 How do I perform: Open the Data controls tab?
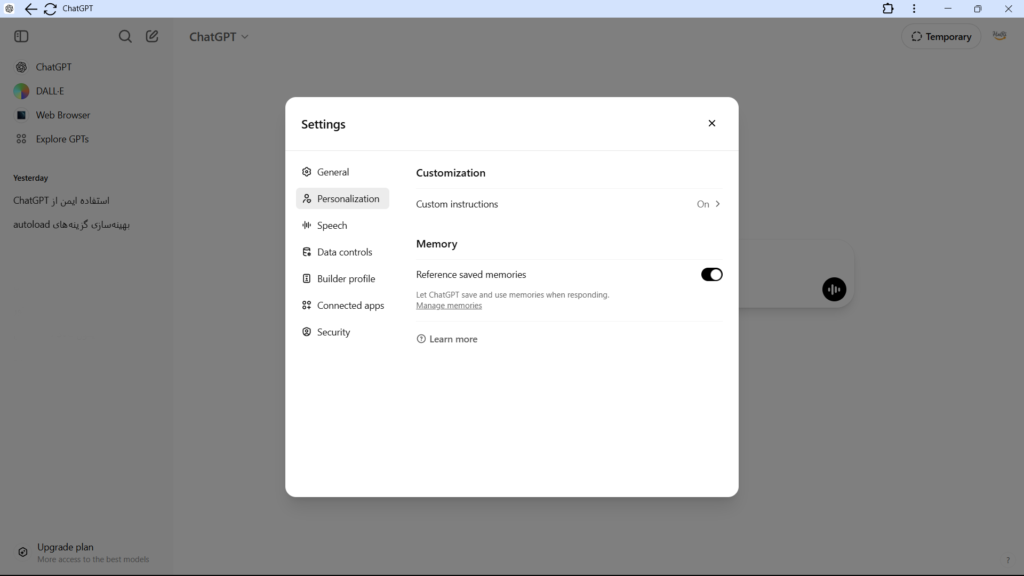coord(342,252)
